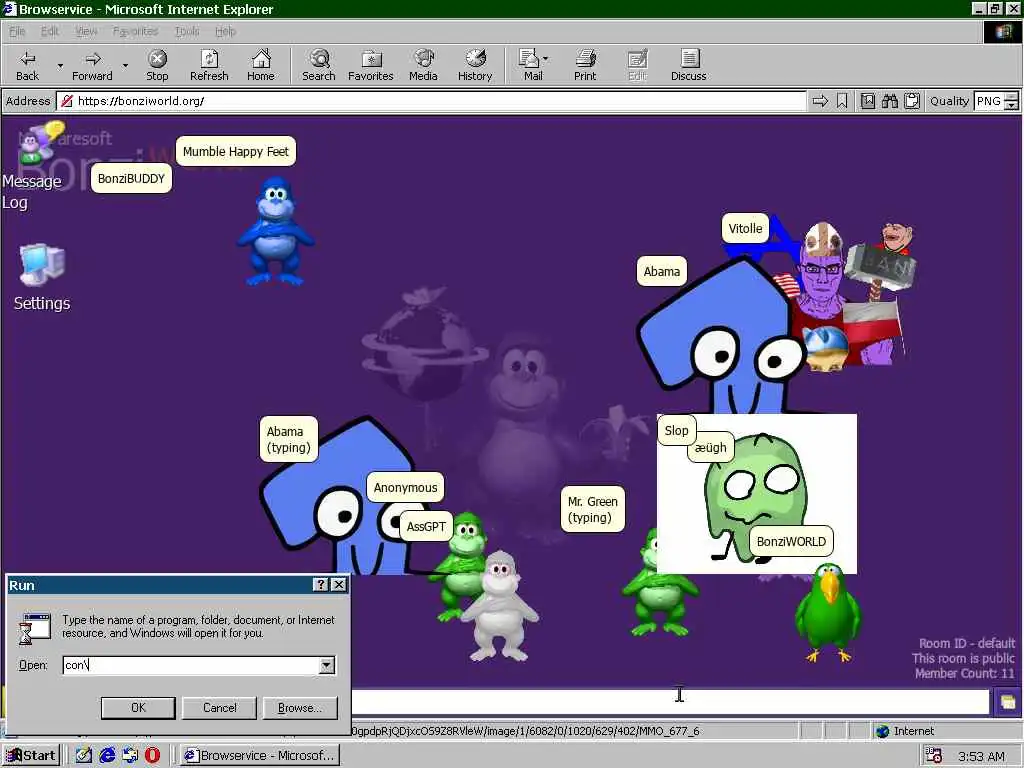Screen dimensions: 1024x768
Task: Open the View menu
Action: pos(86,31)
